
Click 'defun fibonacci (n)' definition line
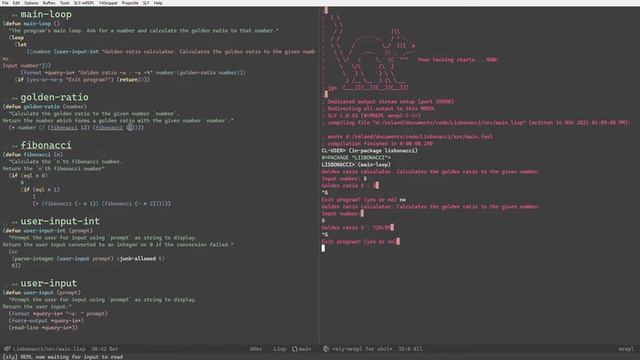(x=33, y=155)
